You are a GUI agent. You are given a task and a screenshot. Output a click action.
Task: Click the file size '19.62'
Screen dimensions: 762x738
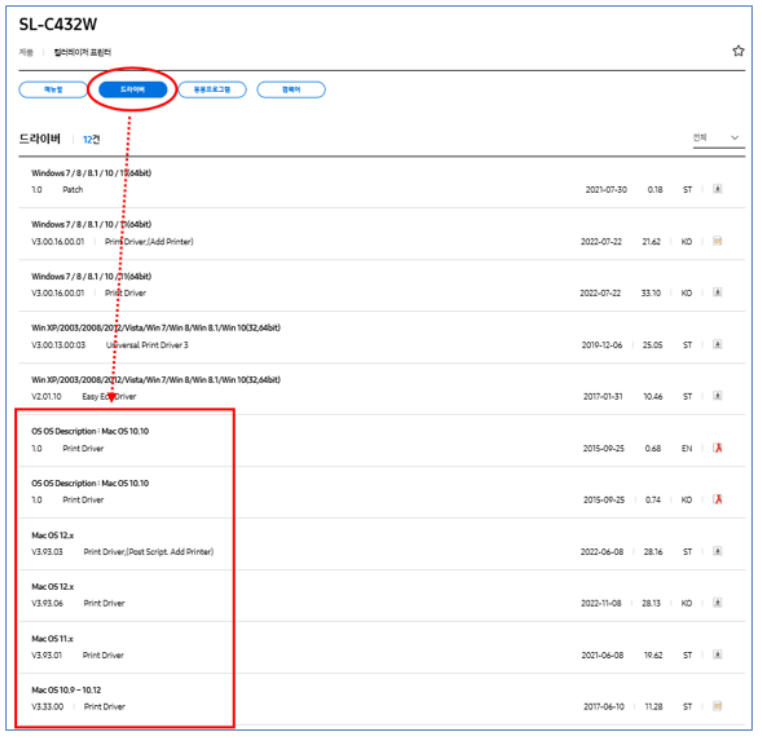click(653, 655)
